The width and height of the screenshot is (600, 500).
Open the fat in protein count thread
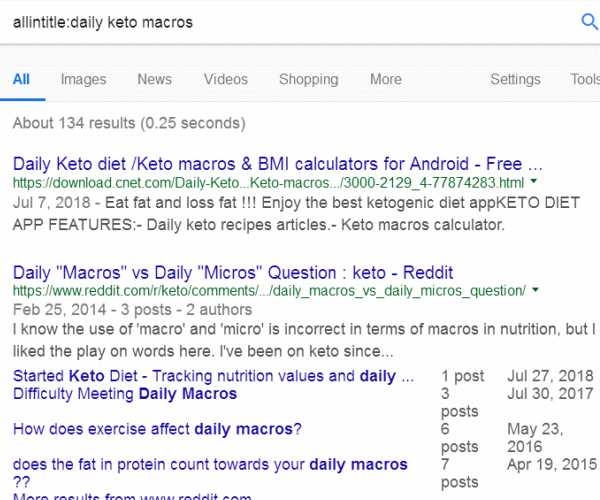coord(210,465)
